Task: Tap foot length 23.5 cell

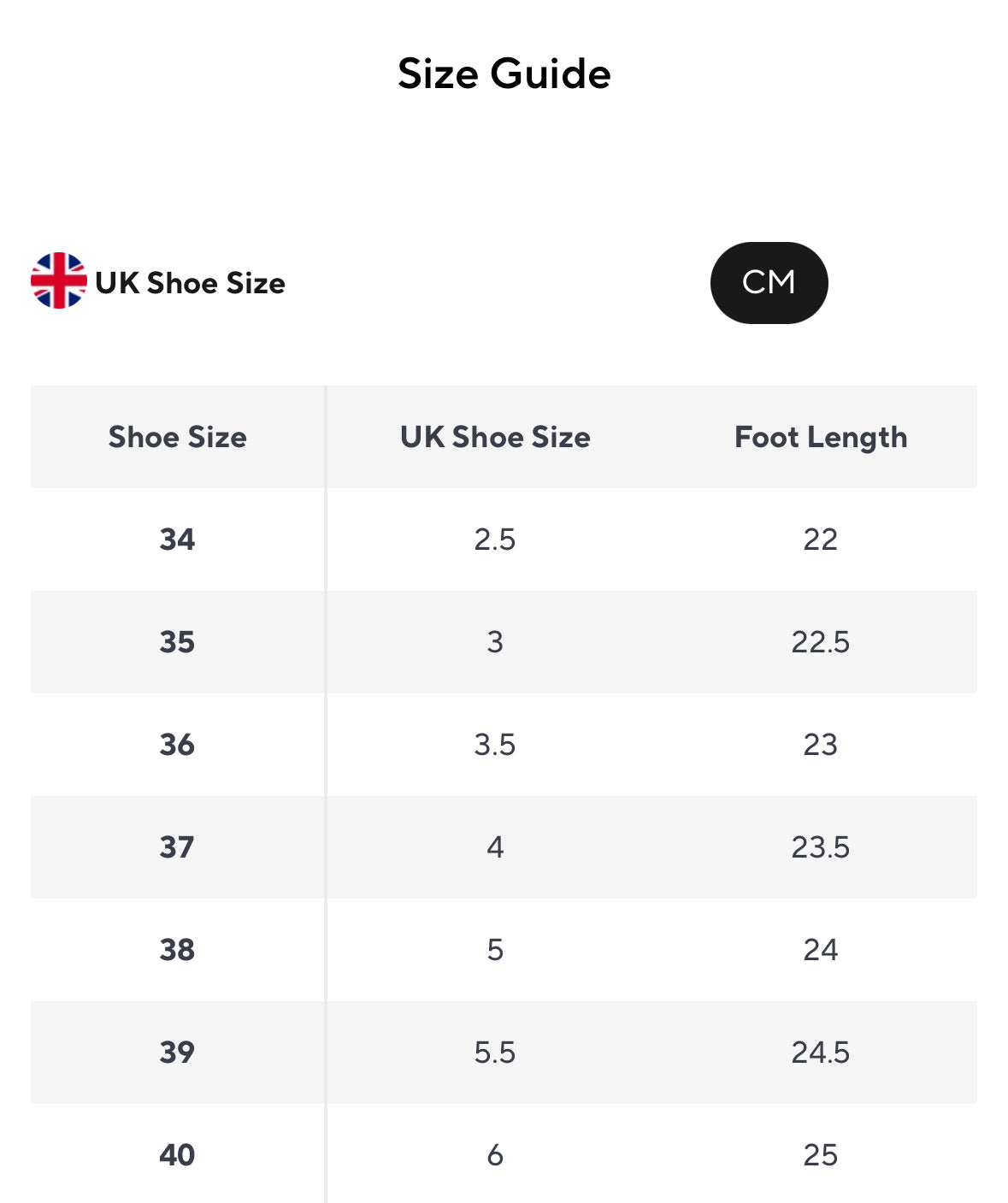Action: (x=820, y=847)
